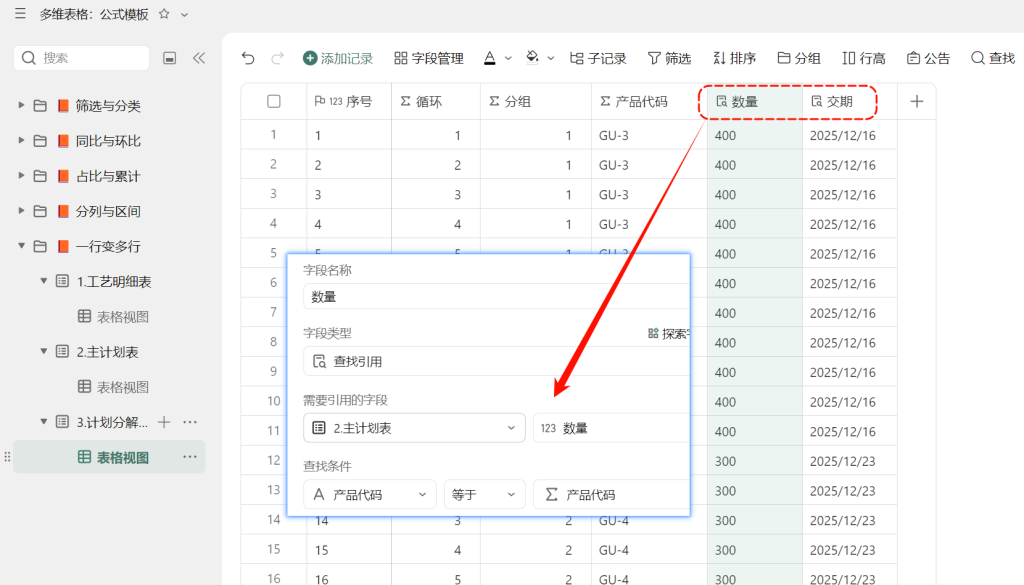The width and height of the screenshot is (1024, 585).
Task: Collapse the 1.工艺明细表 tree node
Action: (44, 281)
